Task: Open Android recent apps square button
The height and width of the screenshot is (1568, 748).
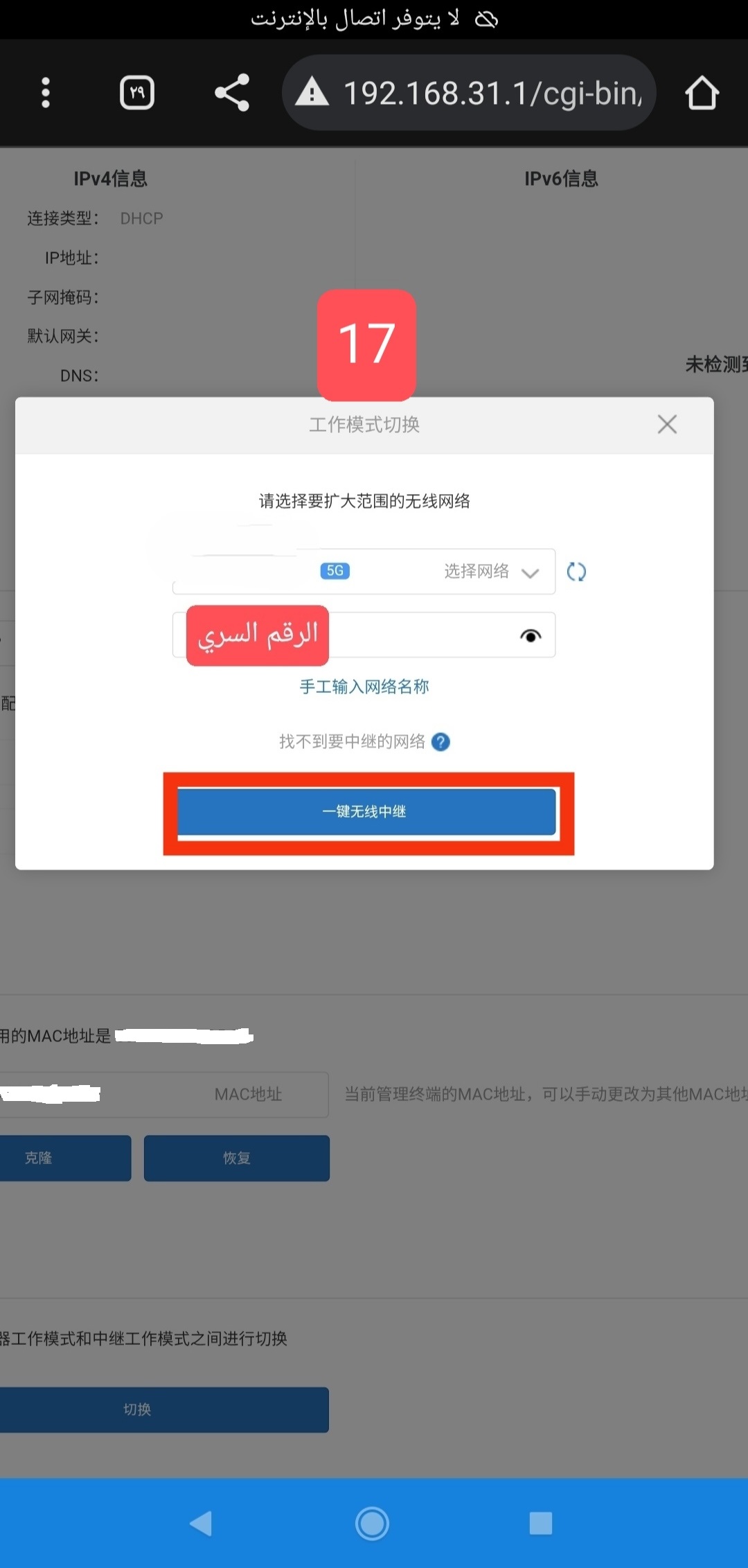Action: click(x=541, y=1523)
